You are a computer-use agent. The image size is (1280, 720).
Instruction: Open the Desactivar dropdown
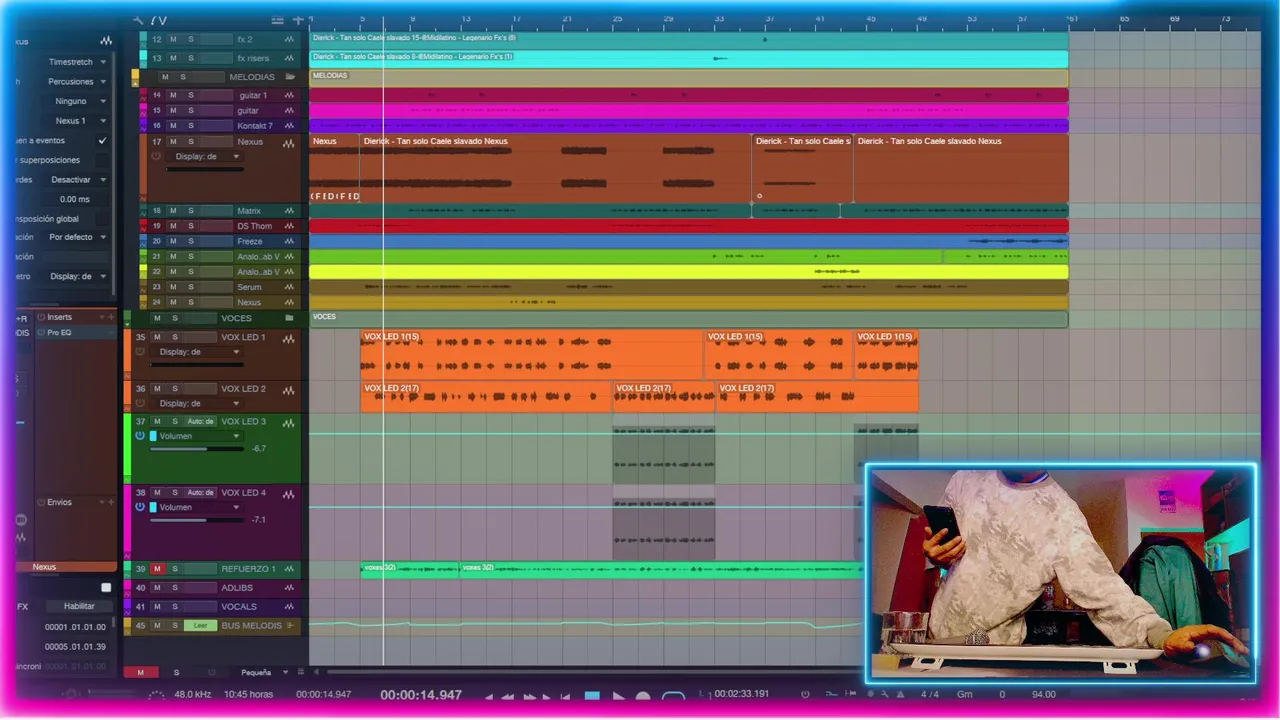[75, 180]
